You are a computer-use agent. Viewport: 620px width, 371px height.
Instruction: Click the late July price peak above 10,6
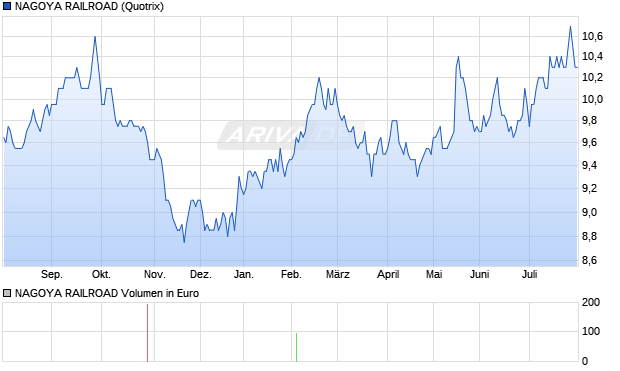(x=570, y=27)
